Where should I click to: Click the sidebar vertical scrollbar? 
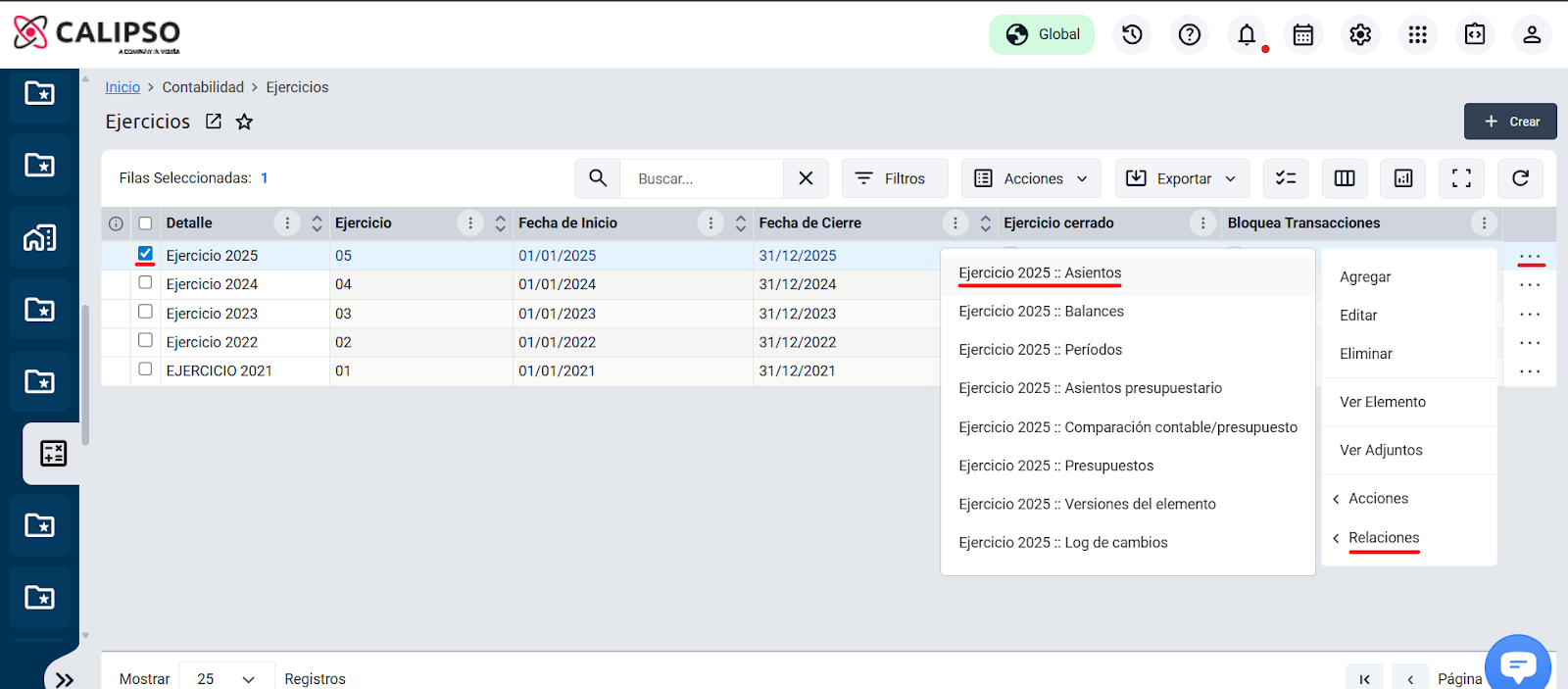tap(85, 374)
